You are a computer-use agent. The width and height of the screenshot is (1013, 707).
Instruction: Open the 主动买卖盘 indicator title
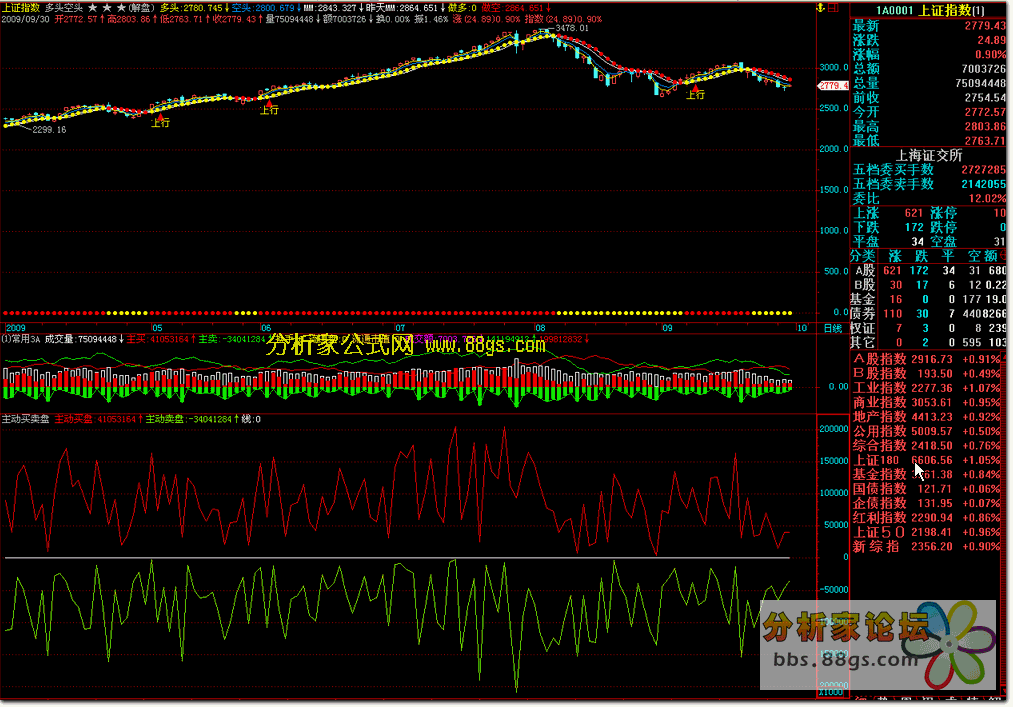25,419
